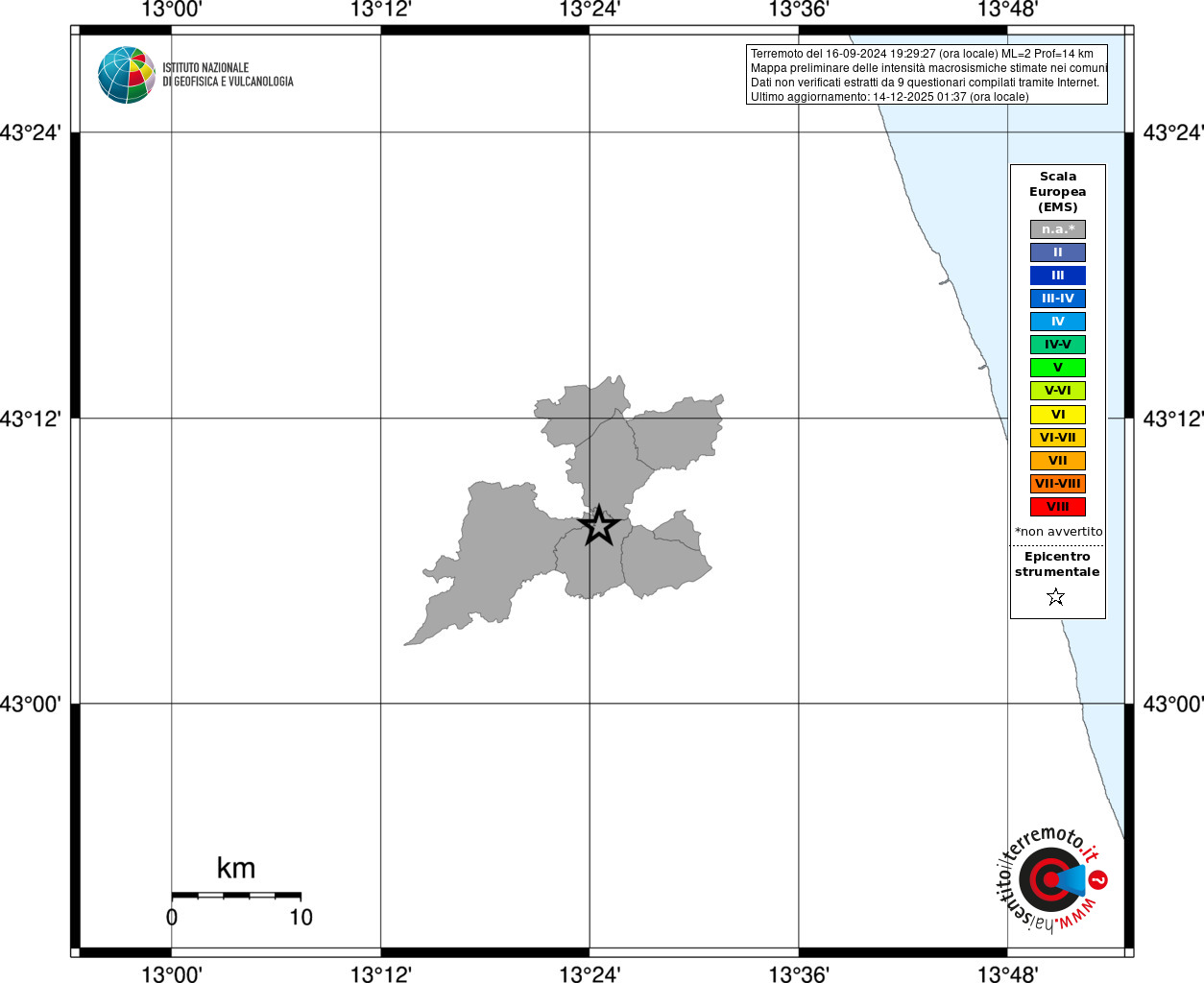Click the '*non avvertito' legend note
This screenshot has width=1204, height=983.
click(x=1058, y=532)
